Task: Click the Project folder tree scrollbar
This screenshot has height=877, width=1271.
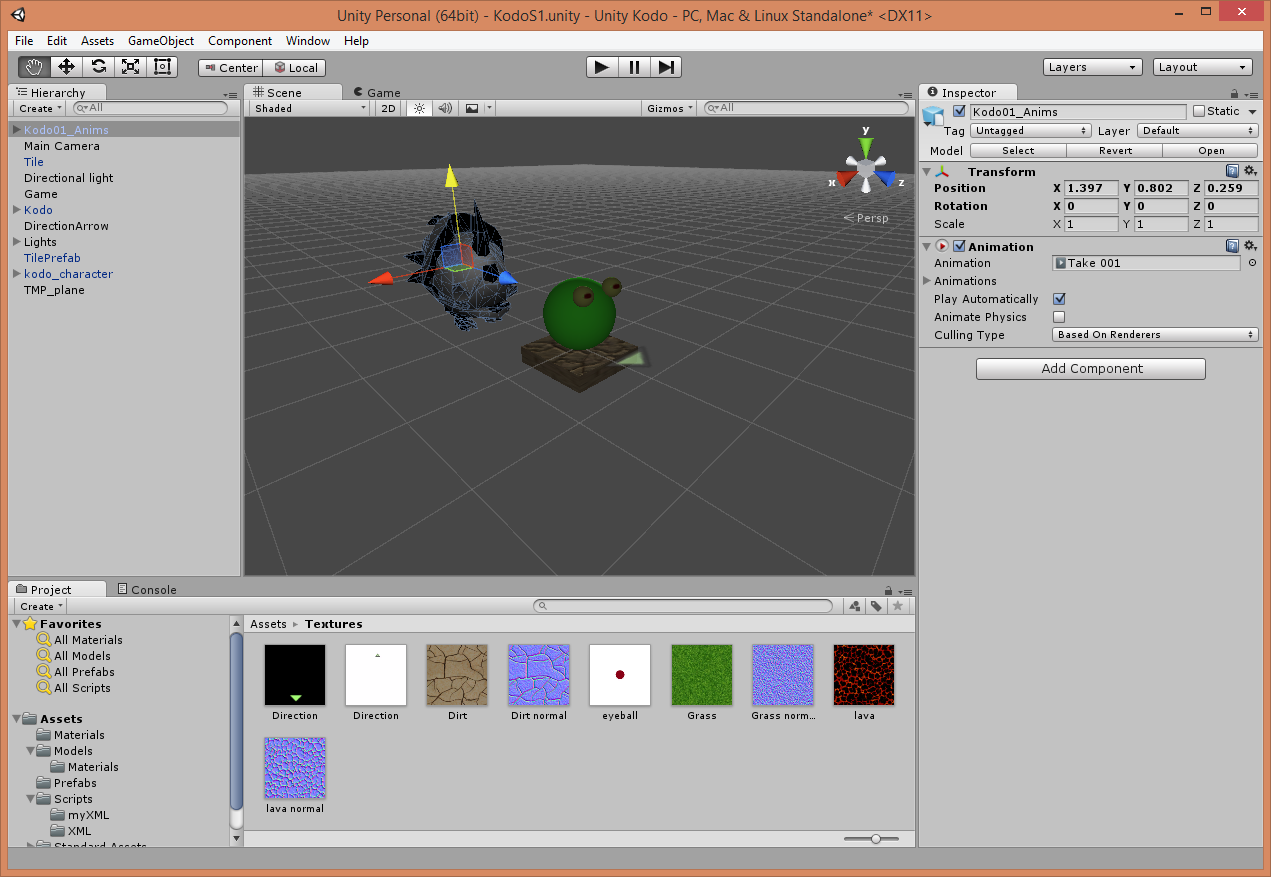Action: [x=236, y=722]
